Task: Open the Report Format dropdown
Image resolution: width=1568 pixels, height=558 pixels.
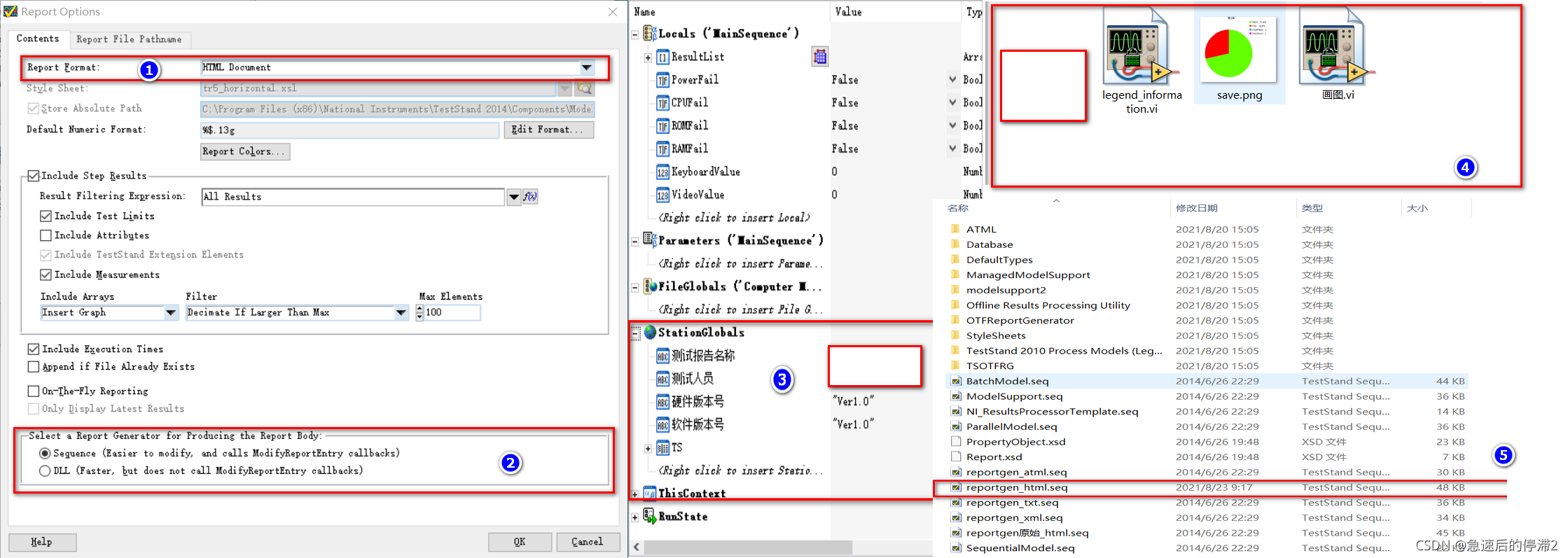Action: pos(586,68)
